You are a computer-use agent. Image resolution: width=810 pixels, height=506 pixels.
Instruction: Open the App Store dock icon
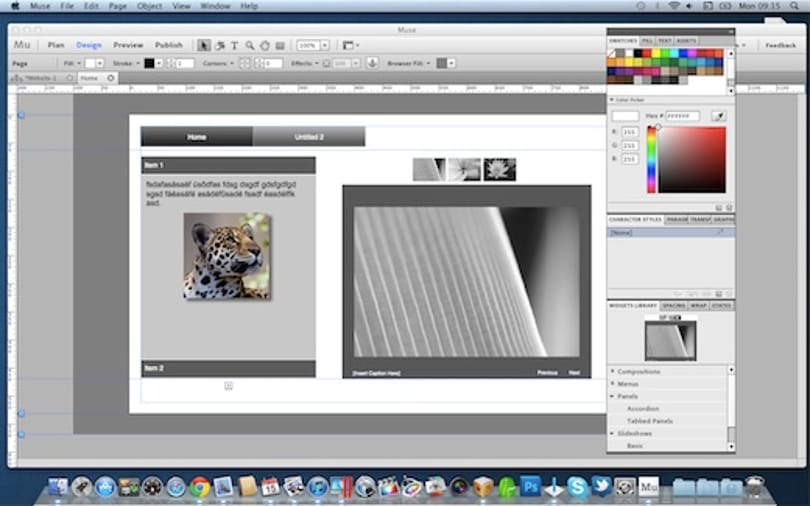coord(105,487)
